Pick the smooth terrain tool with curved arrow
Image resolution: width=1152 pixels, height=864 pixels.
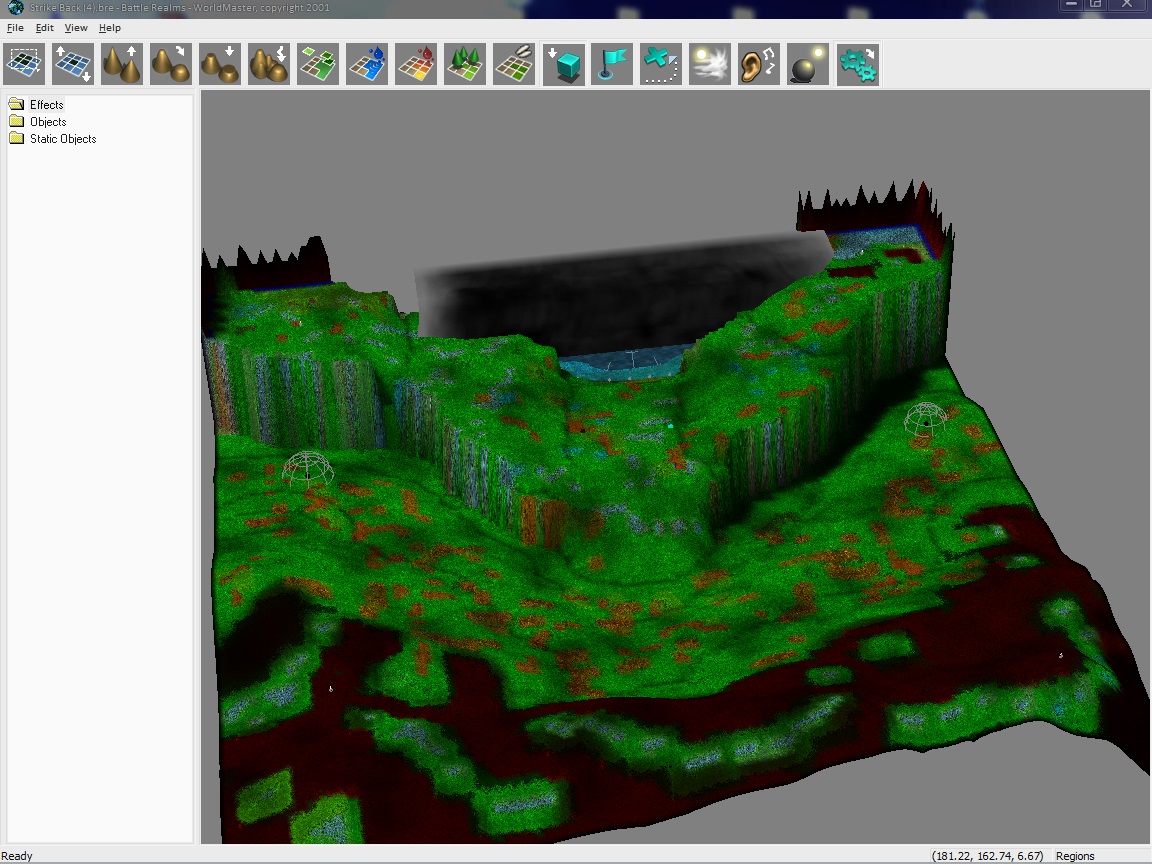point(171,64)
